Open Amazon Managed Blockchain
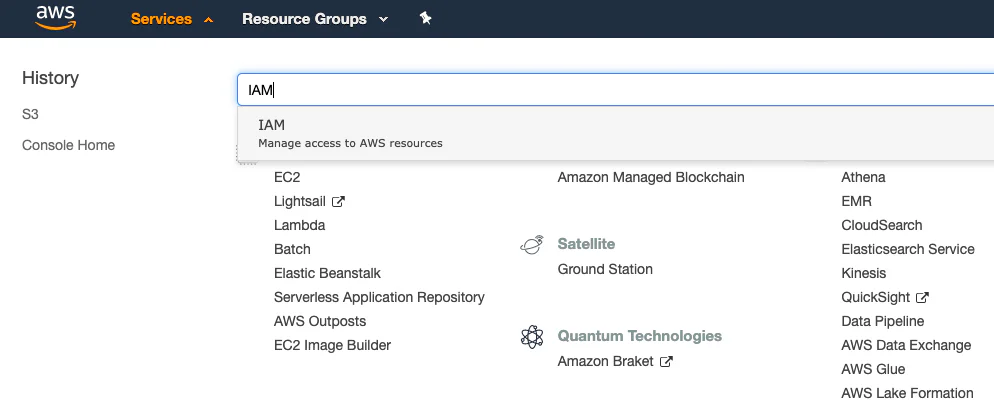The image size is (994, 401). pos(651,177)
